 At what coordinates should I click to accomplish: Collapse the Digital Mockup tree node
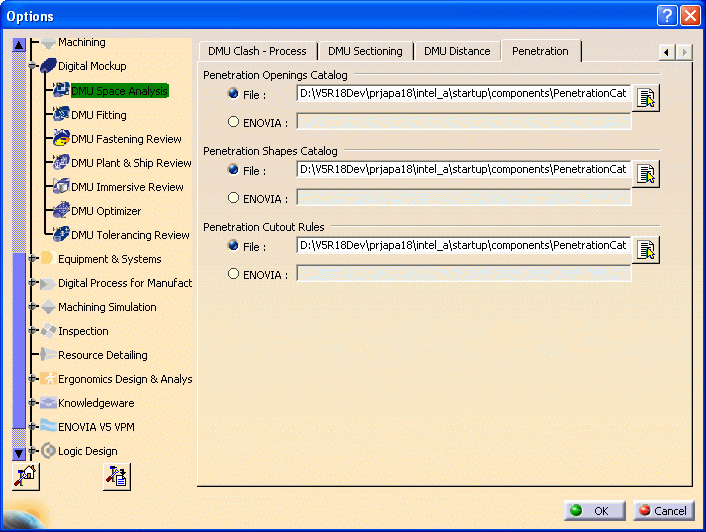point(33,67)
